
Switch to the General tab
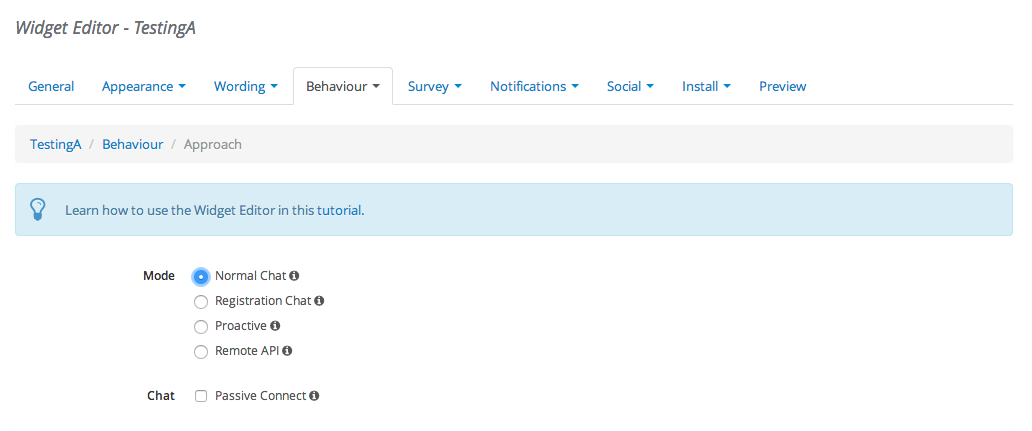point(51,86)
